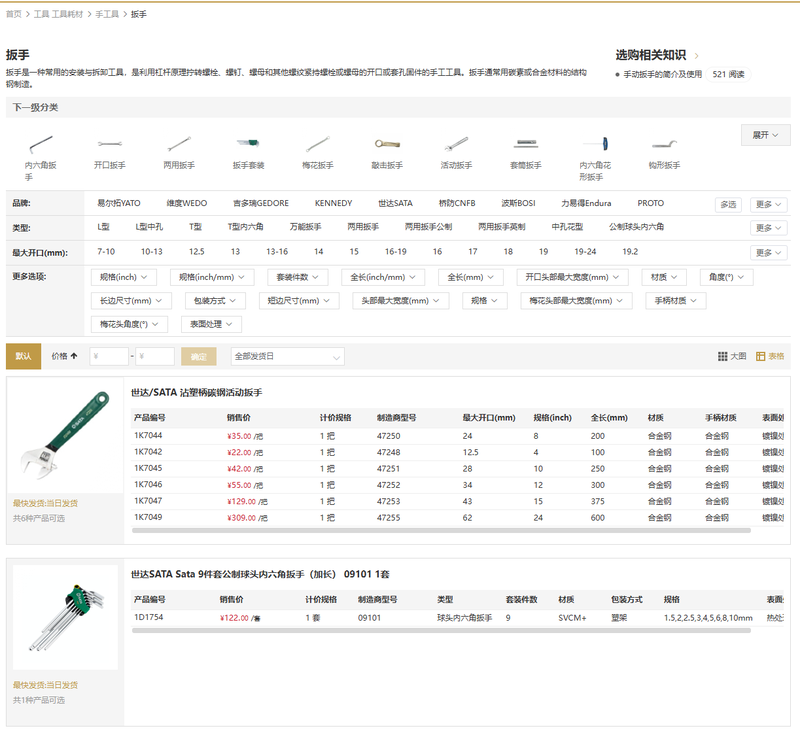Open the 全部发货日 dropdown
The height and width of the screenshot is (739, 800).
[x=287, y=356]
